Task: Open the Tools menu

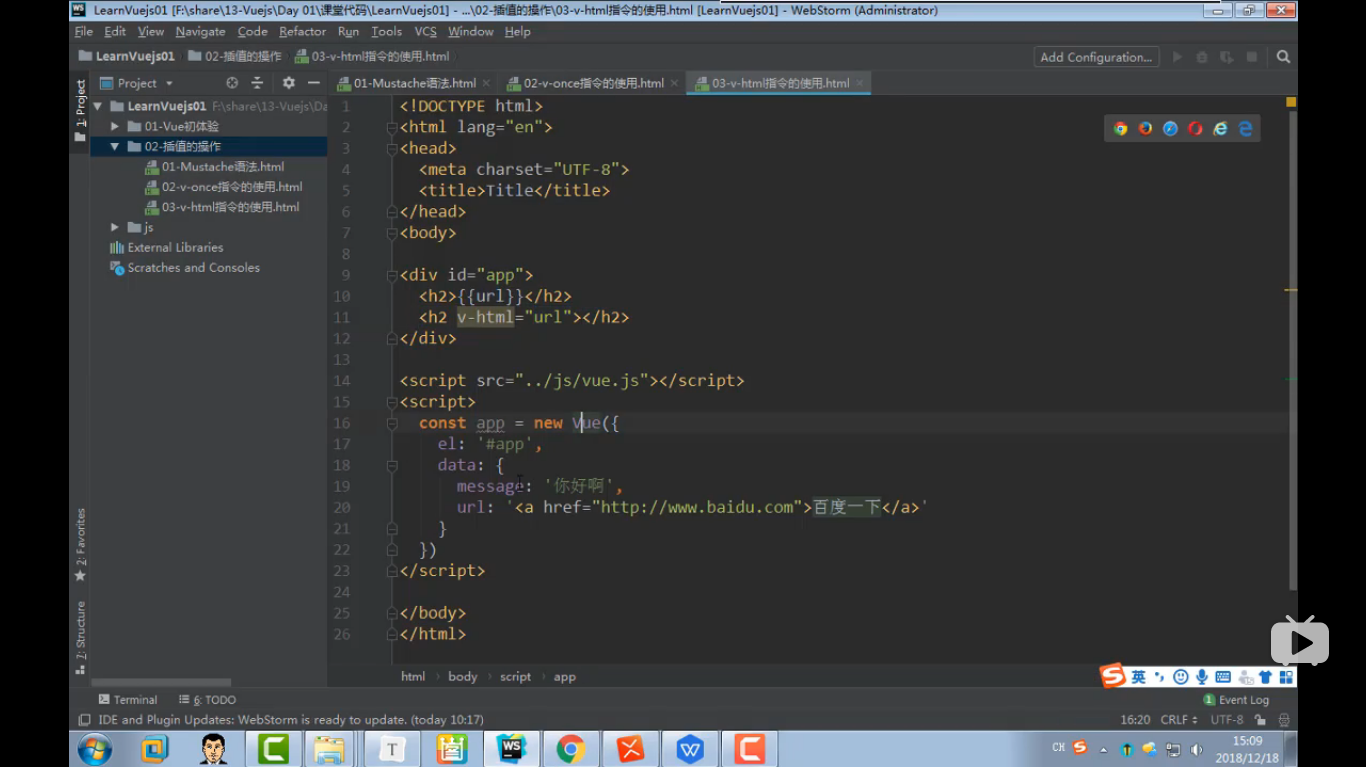Action: tap(386, 32)
